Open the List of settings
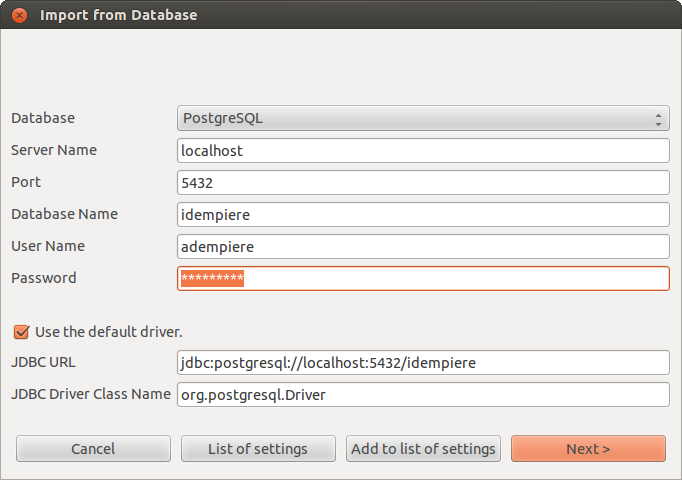The width and height of the screenshot is (682, 480). pos(258,449)
